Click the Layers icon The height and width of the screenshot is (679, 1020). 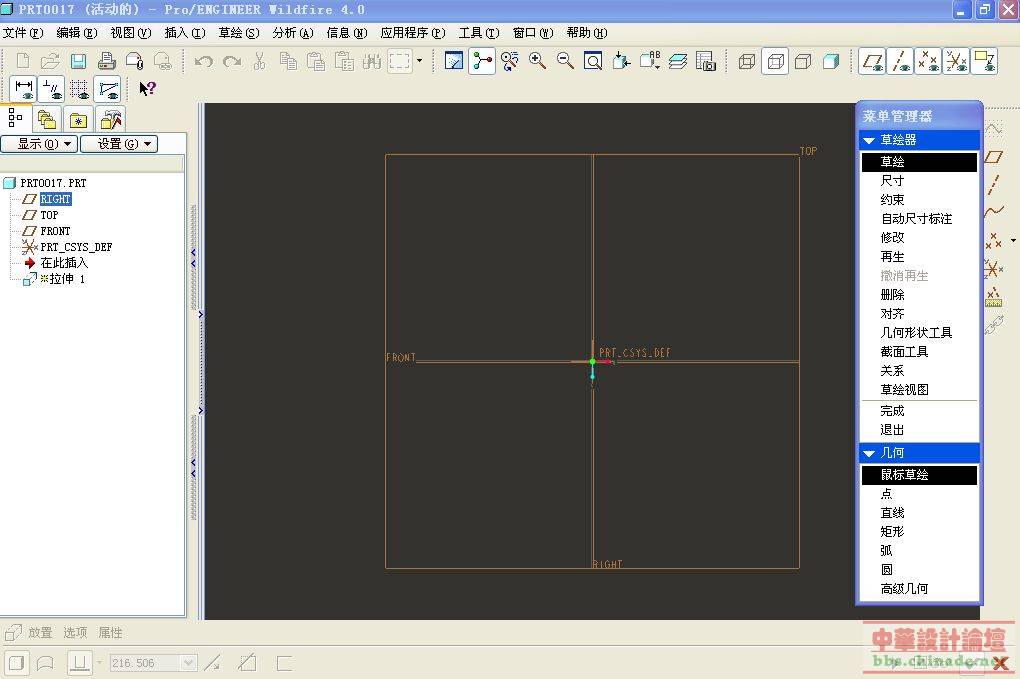678,61
